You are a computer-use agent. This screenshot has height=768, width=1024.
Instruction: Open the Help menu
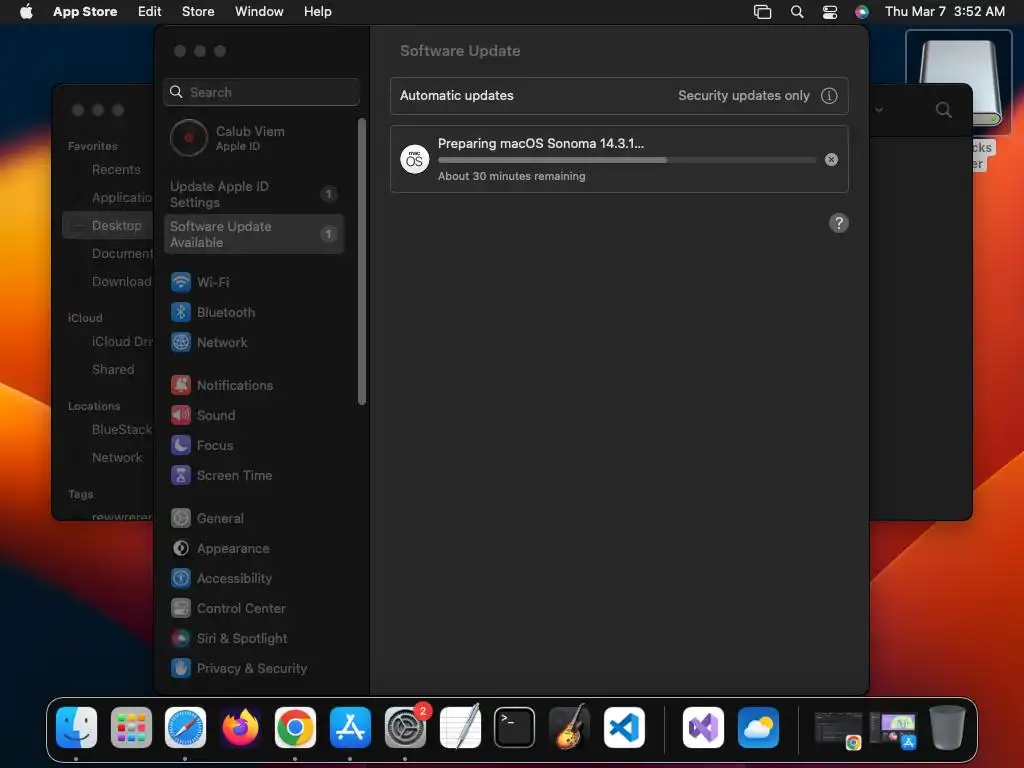(317, 12)
